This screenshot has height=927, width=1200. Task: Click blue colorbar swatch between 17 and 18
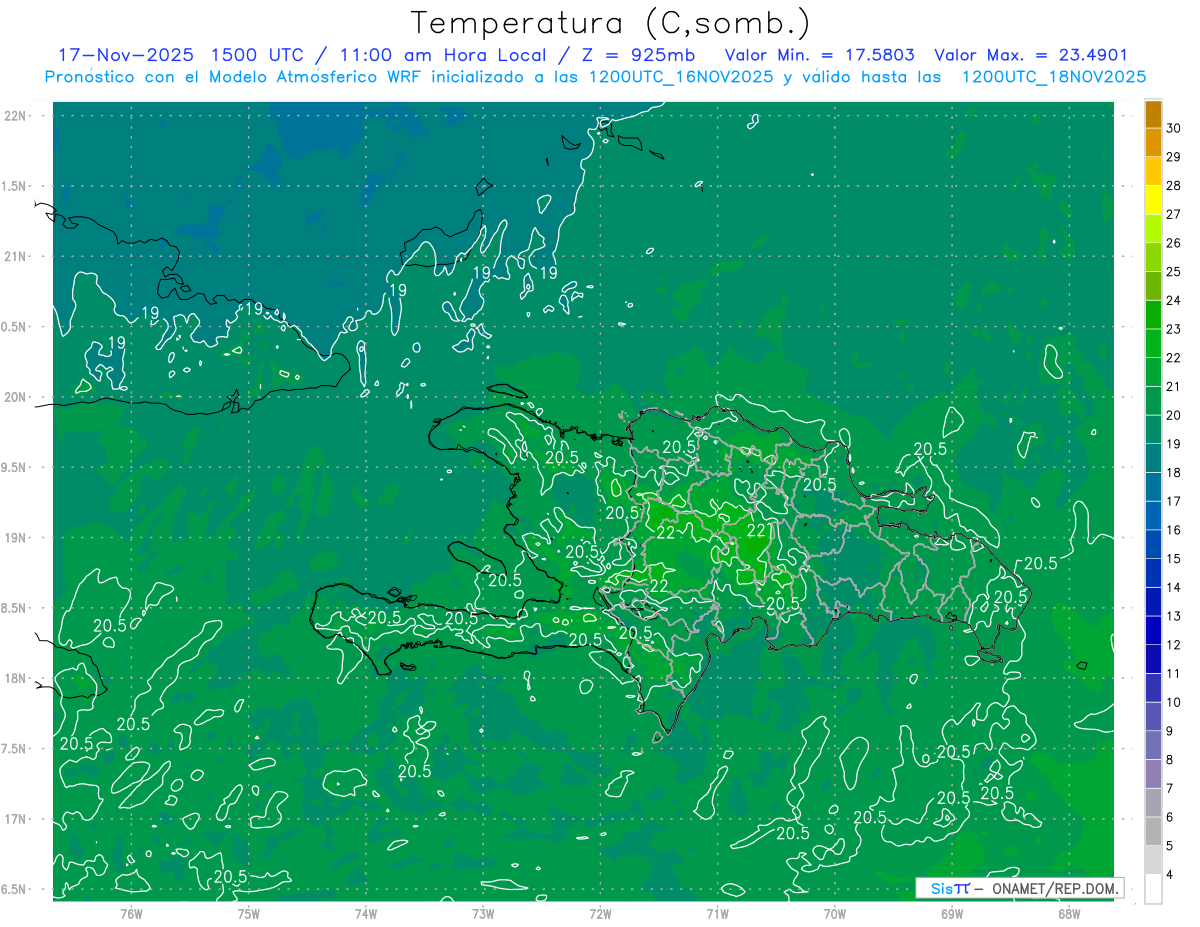pyautogui.click(x=1153, y=487)
